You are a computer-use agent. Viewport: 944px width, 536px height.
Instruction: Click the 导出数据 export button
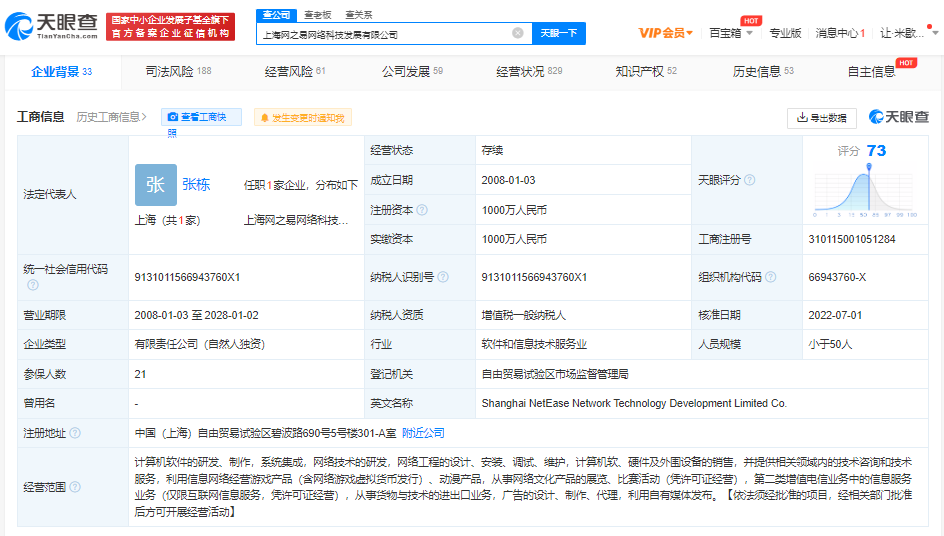tap(821, 118)
